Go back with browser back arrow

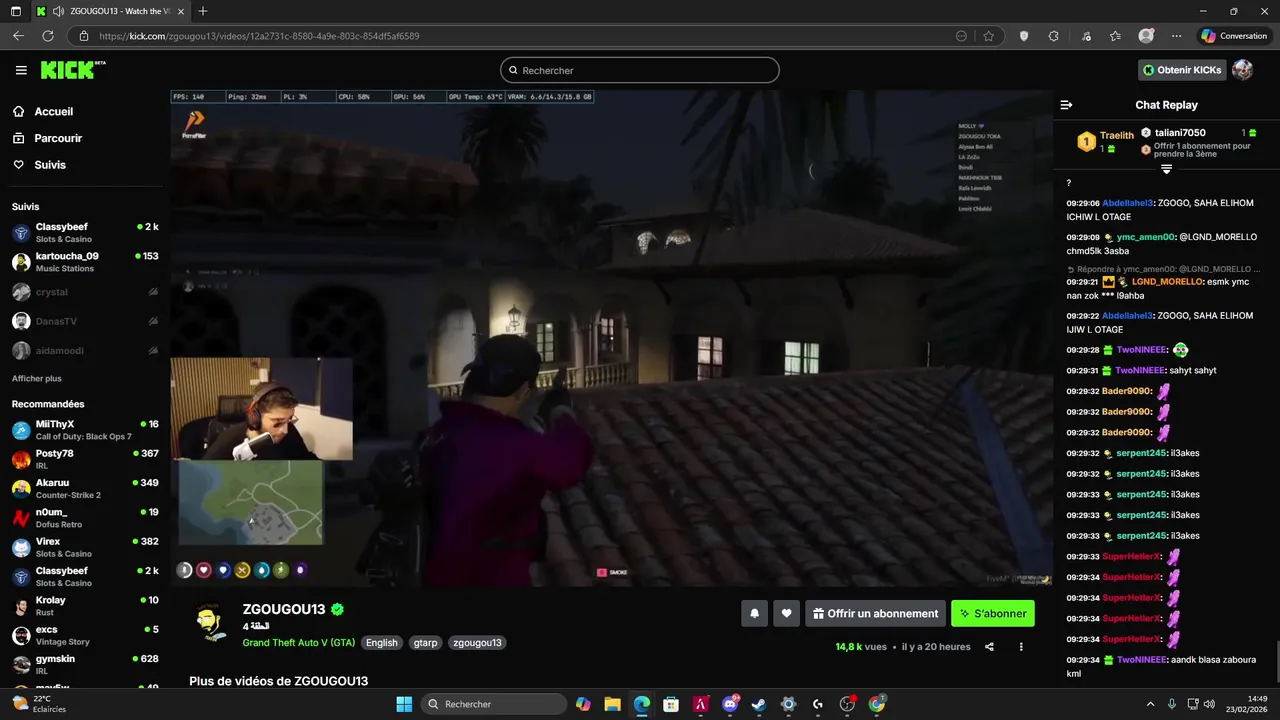(x=18, y=36)
